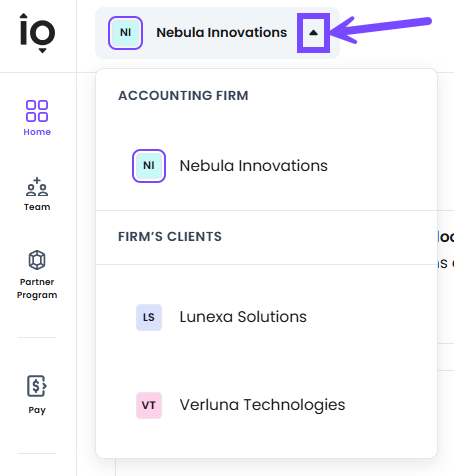Open the Pay dollar icon
Image resolution: width=454 pixels, height=476 pixels.
point(37,386)
